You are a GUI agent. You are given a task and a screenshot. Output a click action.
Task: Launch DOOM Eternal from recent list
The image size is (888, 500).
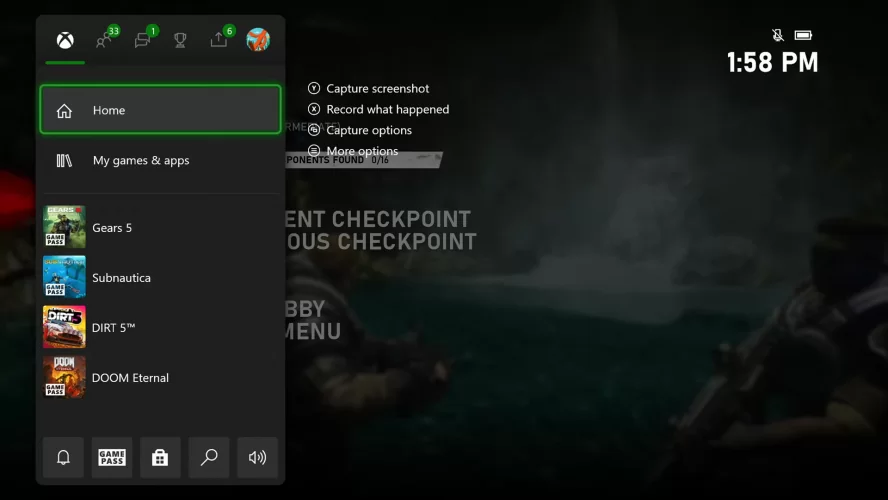[160, 377]
